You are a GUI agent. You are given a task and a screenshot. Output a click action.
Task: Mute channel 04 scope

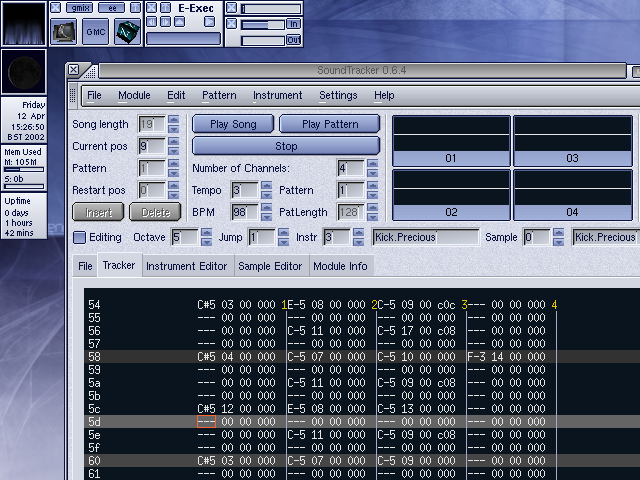click(x=573, y=195)
